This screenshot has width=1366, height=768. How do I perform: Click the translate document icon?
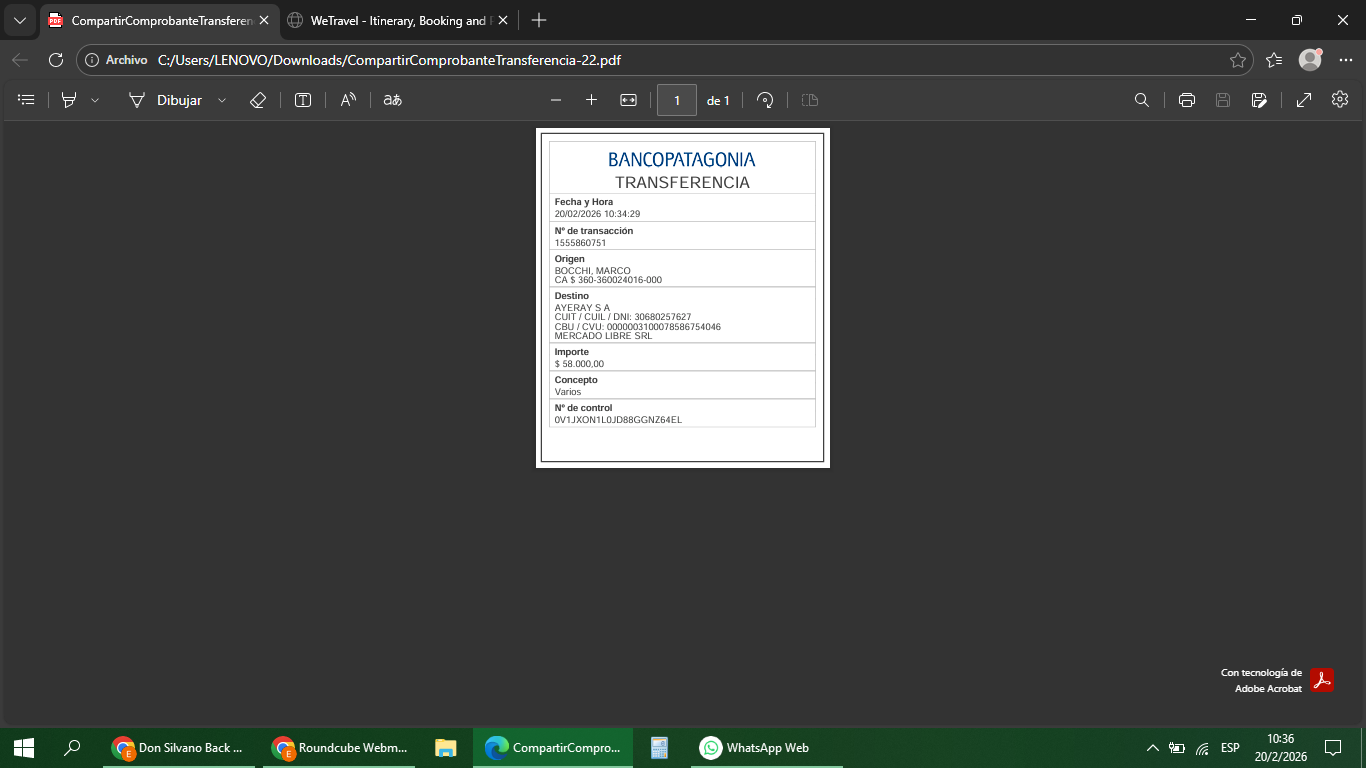393,100
